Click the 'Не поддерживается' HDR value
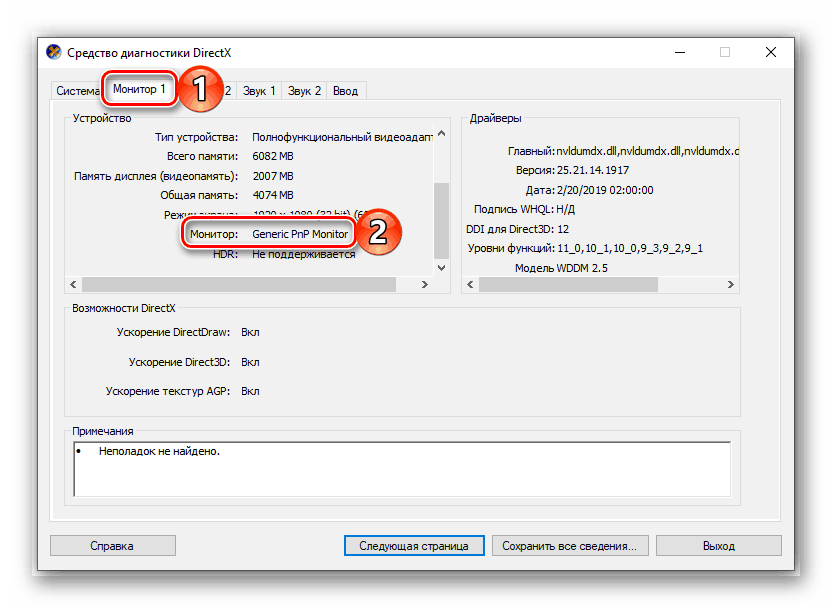Image resolution: width=832 pixels, height=608 pixels. [304, 254]
